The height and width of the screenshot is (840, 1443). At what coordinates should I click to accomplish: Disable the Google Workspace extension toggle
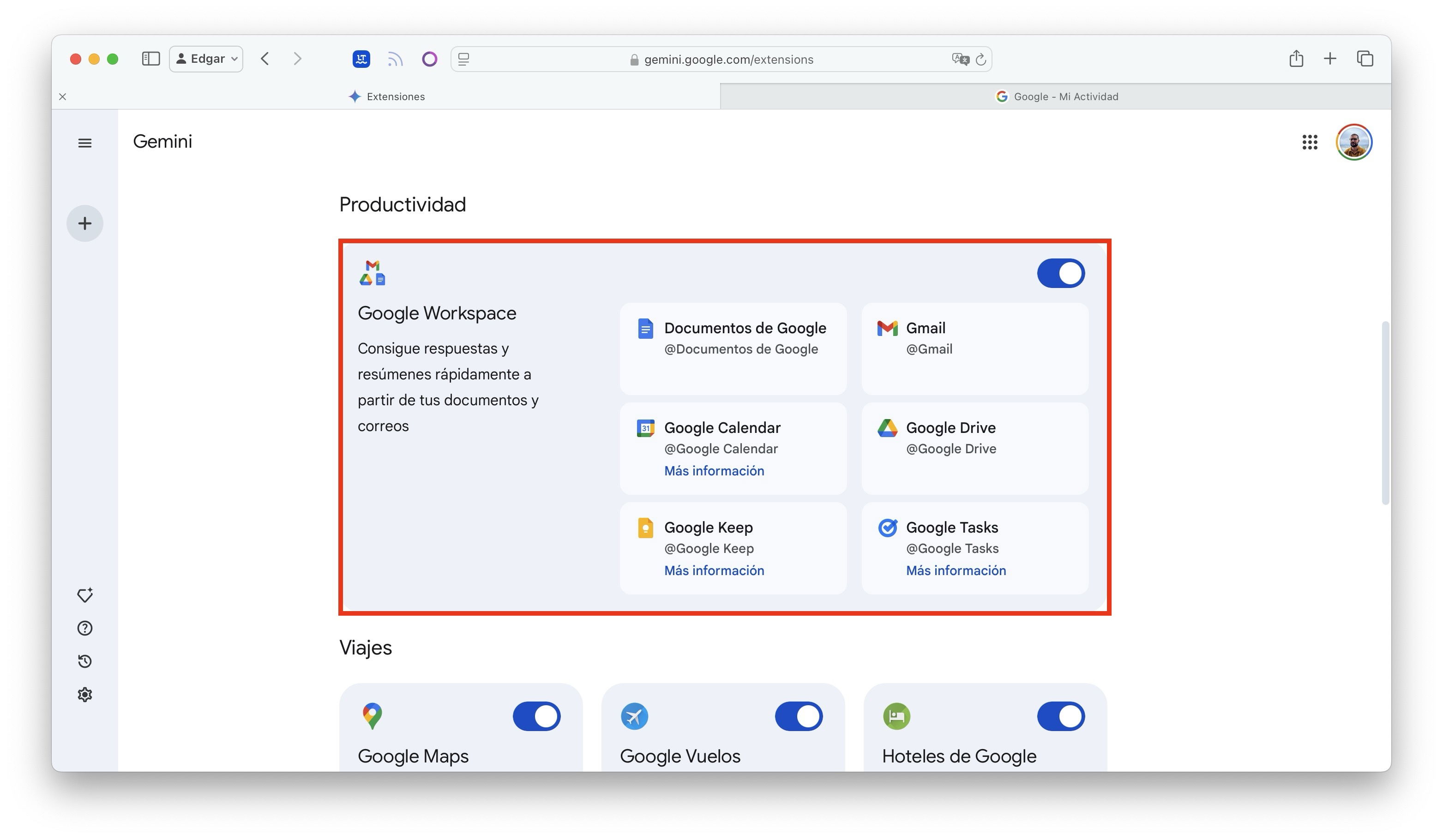pos(1060,273)
